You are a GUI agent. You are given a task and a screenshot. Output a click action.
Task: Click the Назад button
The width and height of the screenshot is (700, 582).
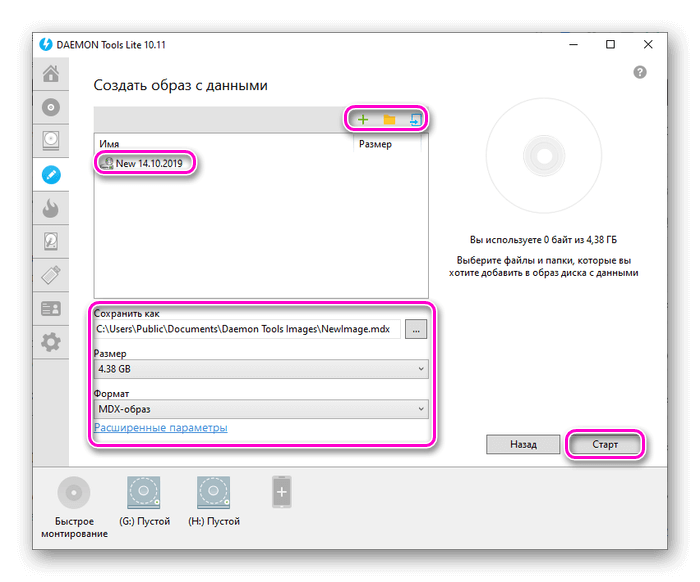tap(523, 445)
